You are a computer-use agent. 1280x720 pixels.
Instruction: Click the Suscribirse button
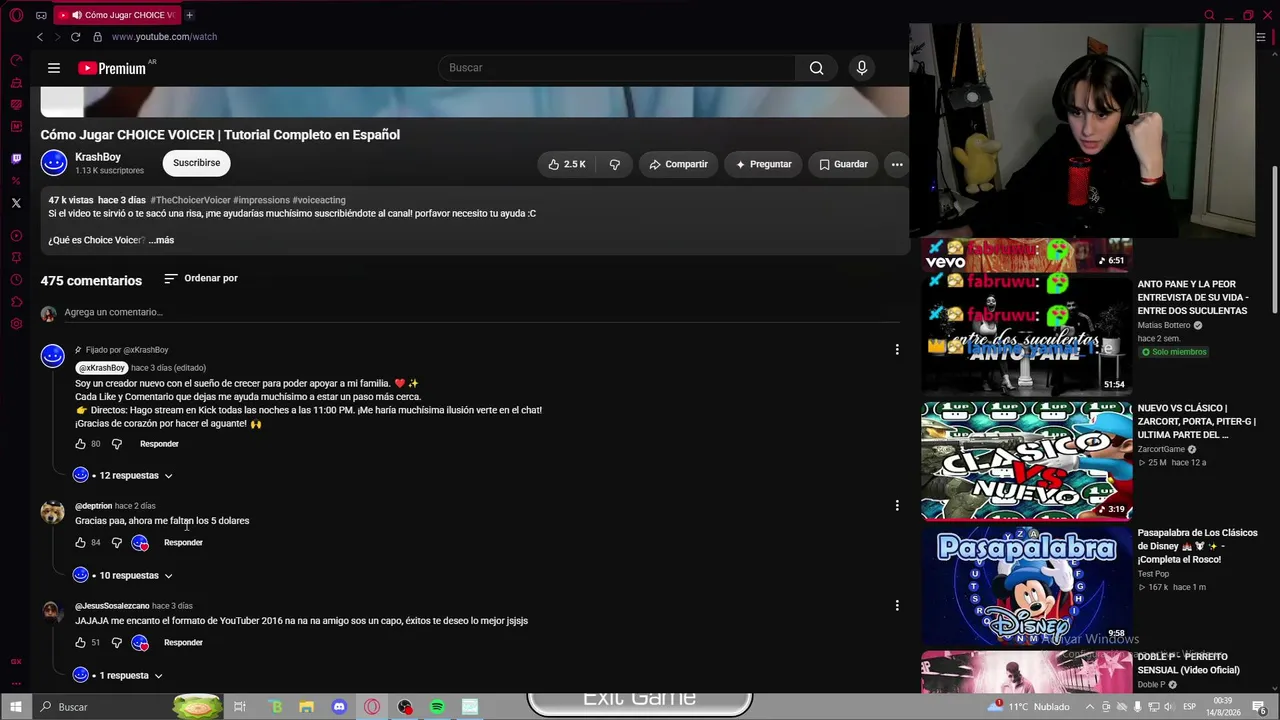tap(197, 163)
